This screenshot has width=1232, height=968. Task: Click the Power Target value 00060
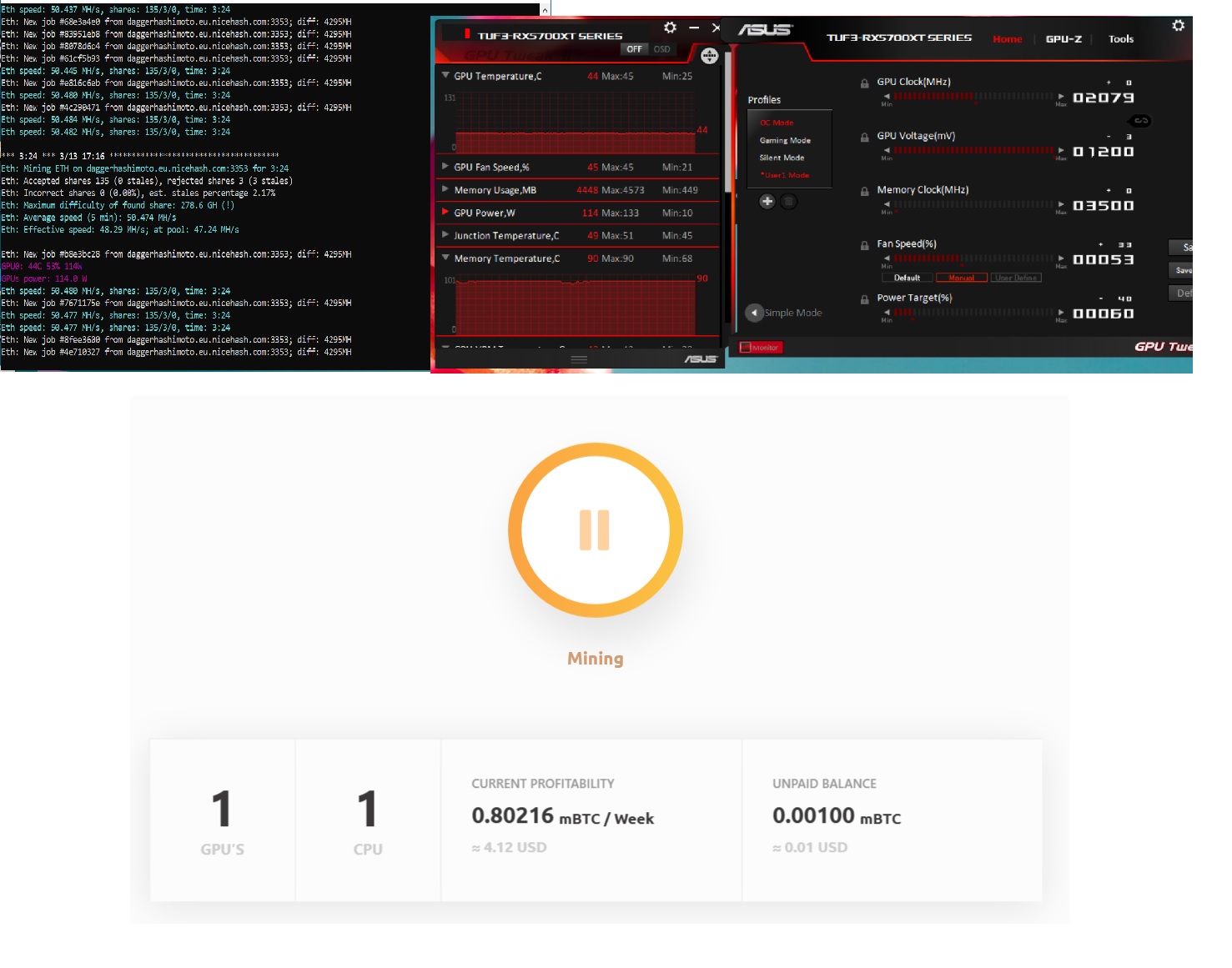tap(1104, 313)
